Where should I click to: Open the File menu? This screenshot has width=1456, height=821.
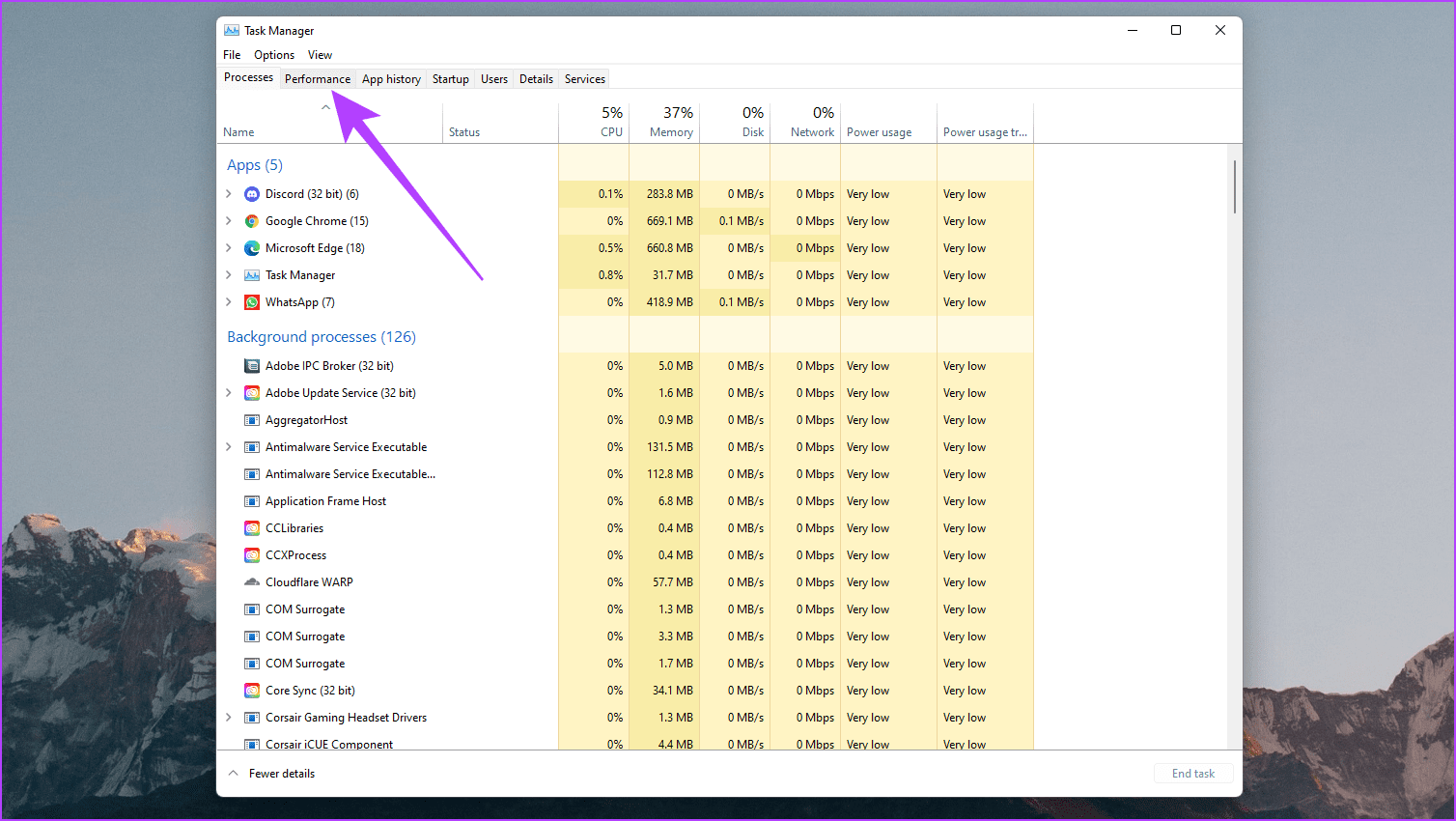coord(232,55)
